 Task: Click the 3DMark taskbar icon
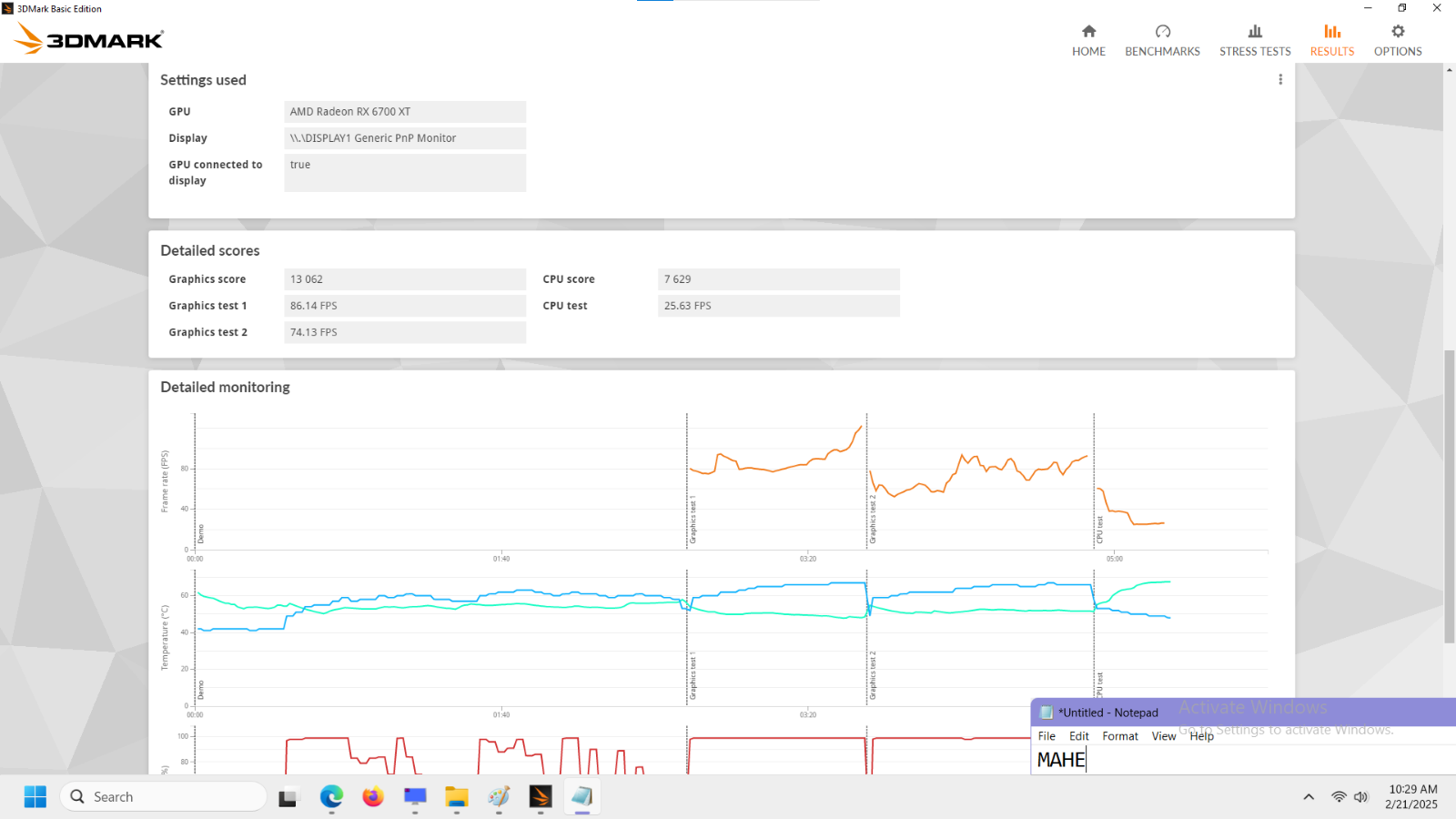541,797
